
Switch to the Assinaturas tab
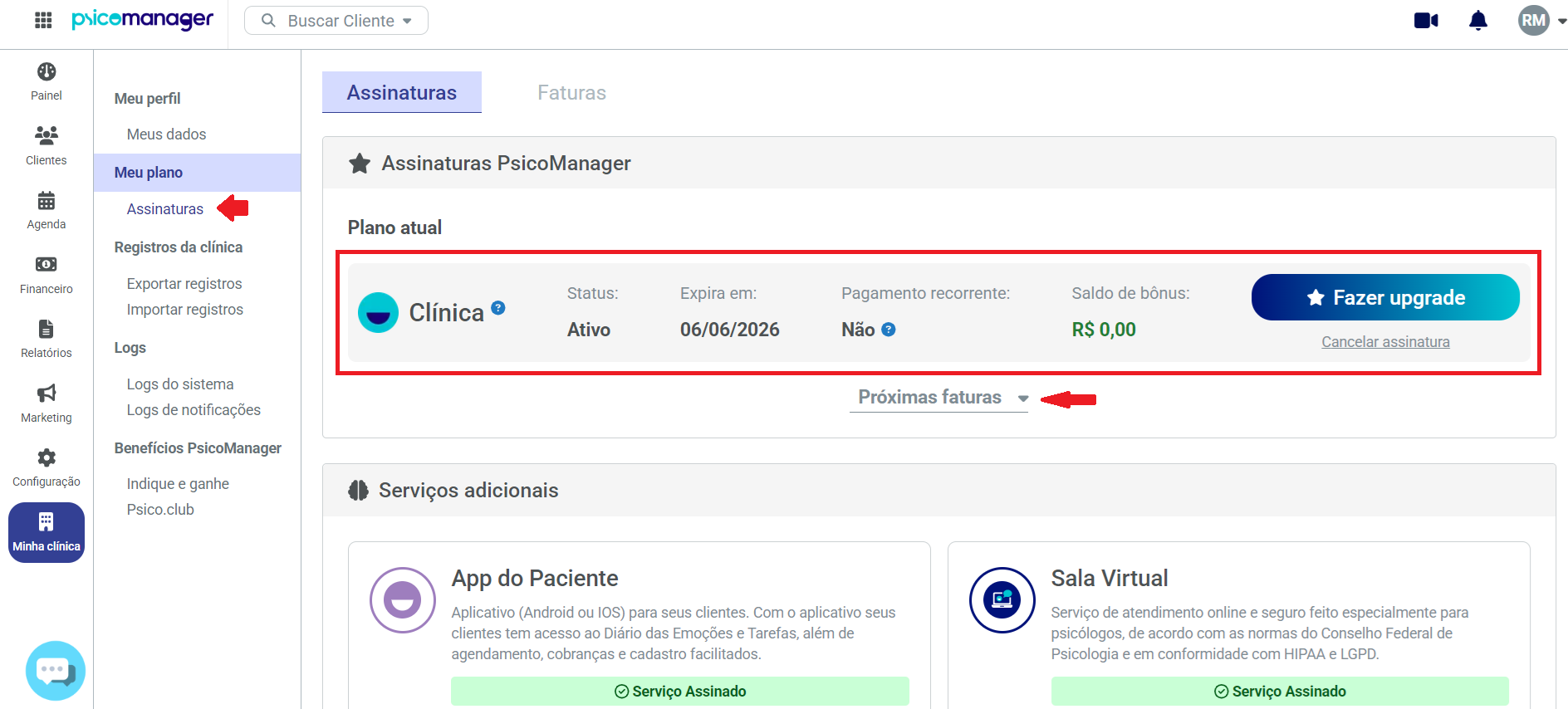[x=402, y=92]
